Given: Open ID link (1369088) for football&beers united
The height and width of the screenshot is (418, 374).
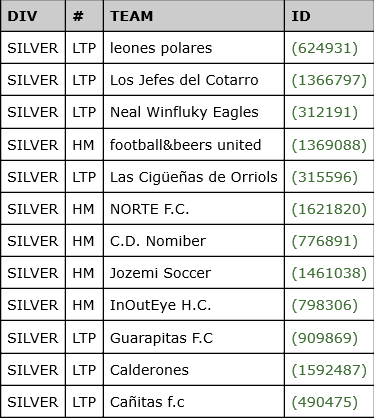Looking at the screenshot, I should pyautogui.click(x=329, y=145).
